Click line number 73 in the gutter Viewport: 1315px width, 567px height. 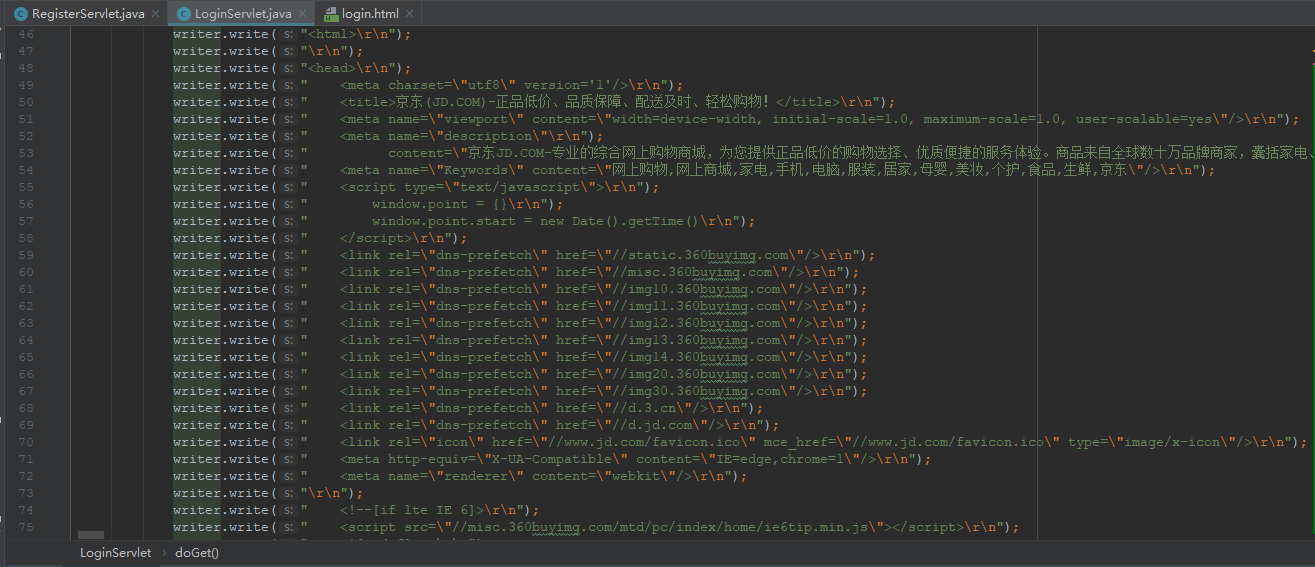click(26, 493)
